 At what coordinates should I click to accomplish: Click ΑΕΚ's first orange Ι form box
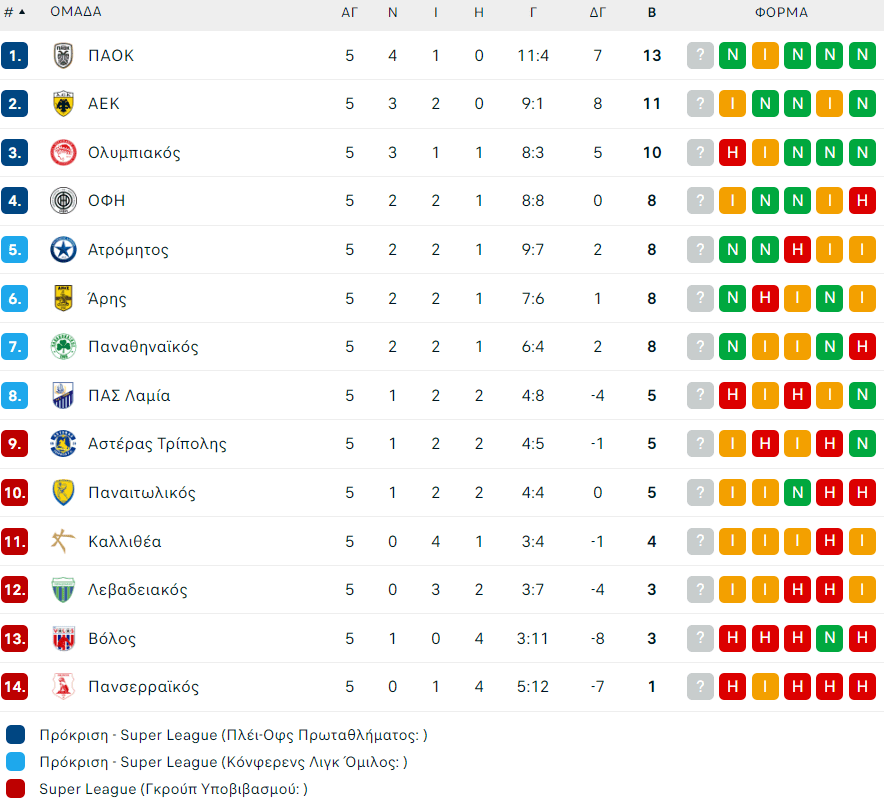coord(732,104)
